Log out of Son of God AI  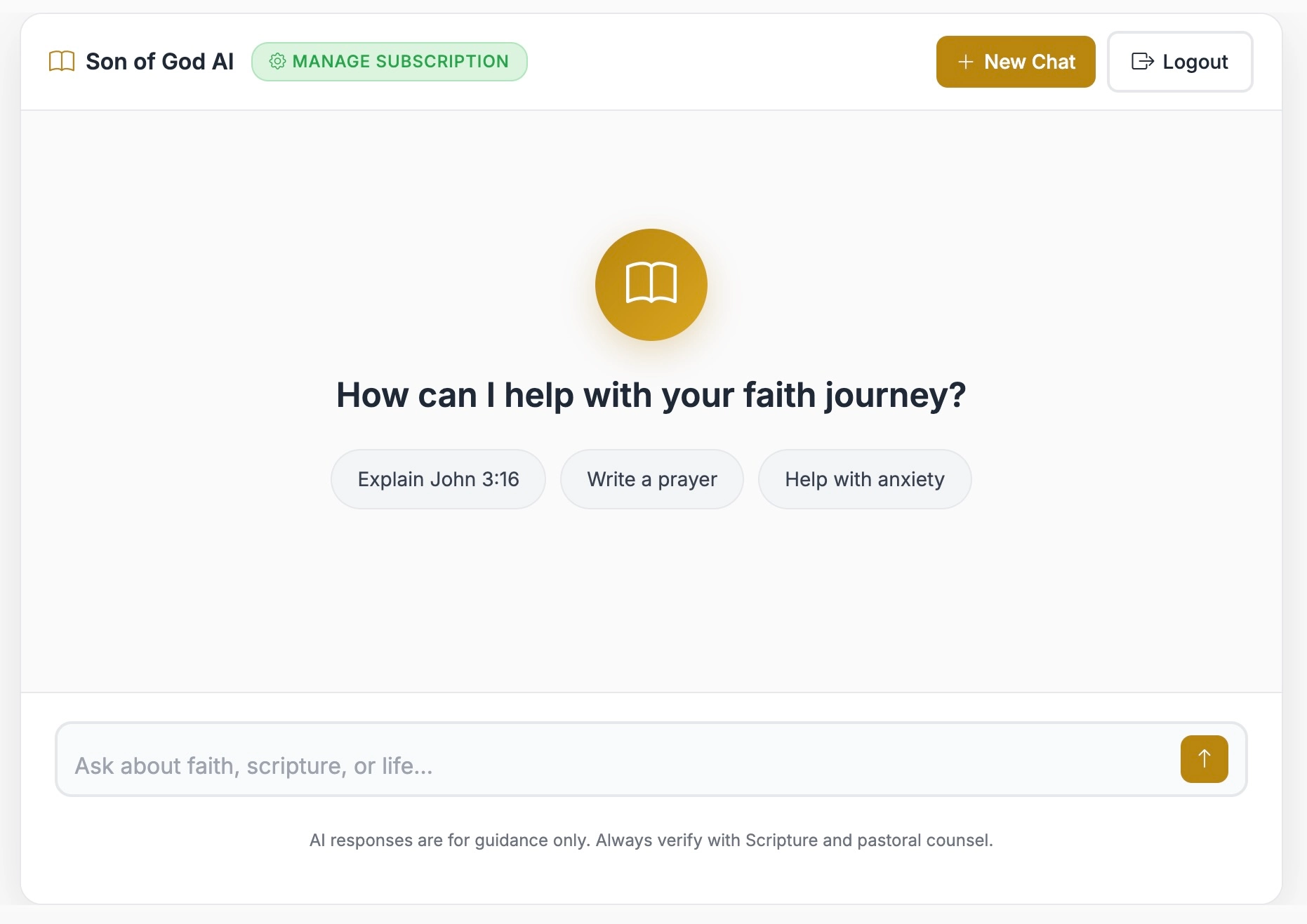[x=1180, y=62]
